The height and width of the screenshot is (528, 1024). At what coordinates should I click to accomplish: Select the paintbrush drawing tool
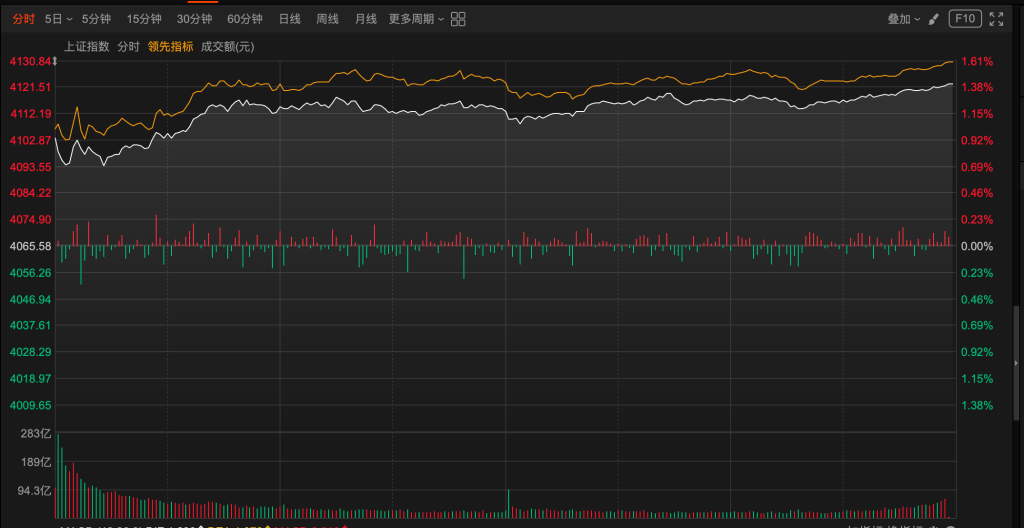(x=933, y=19)
